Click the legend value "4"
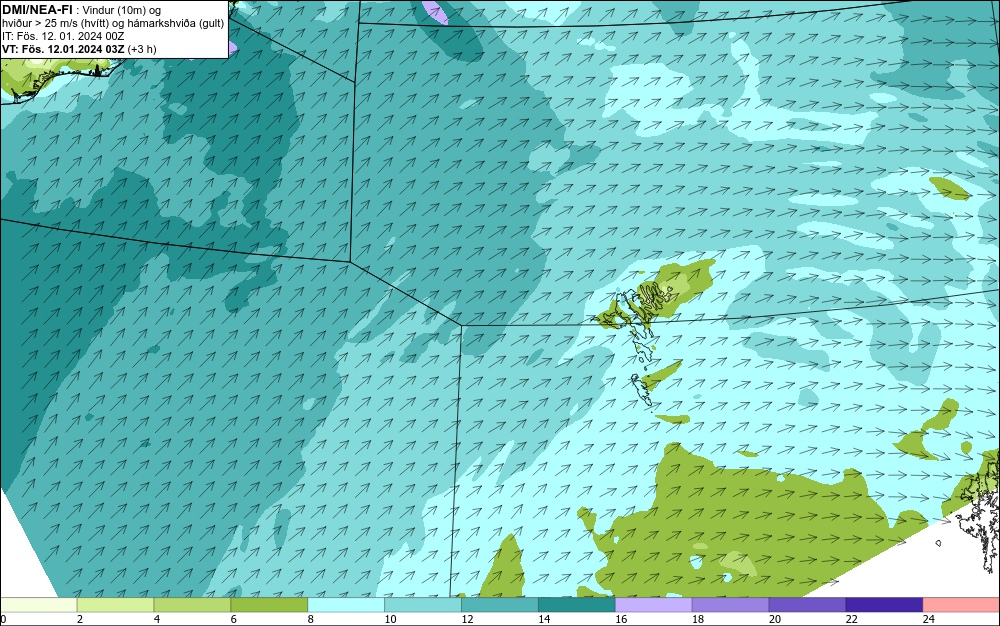The width and height of the screenshot is (1000, 626). (157, 619)
